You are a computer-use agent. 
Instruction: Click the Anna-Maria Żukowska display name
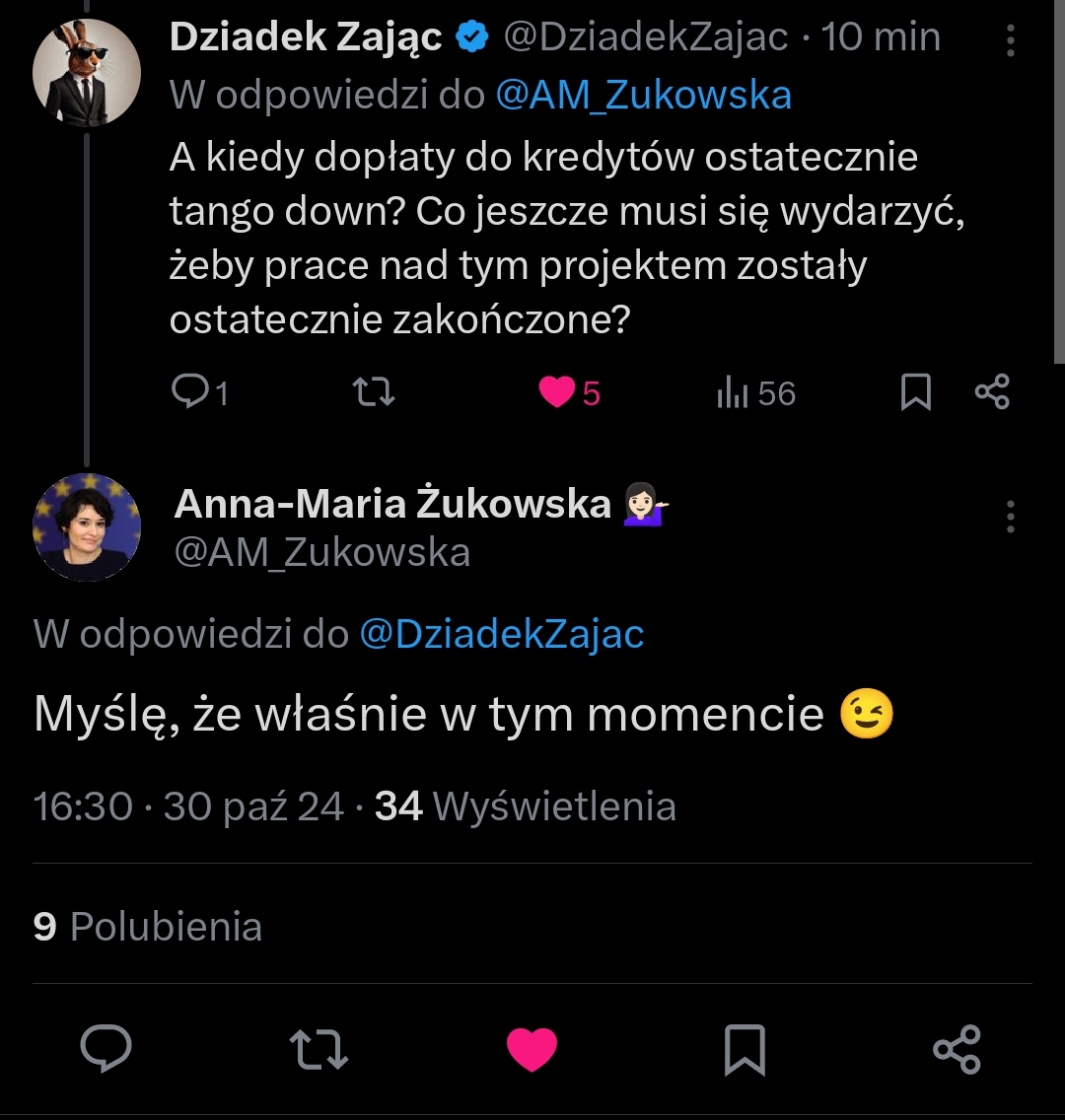coord(392,504)
